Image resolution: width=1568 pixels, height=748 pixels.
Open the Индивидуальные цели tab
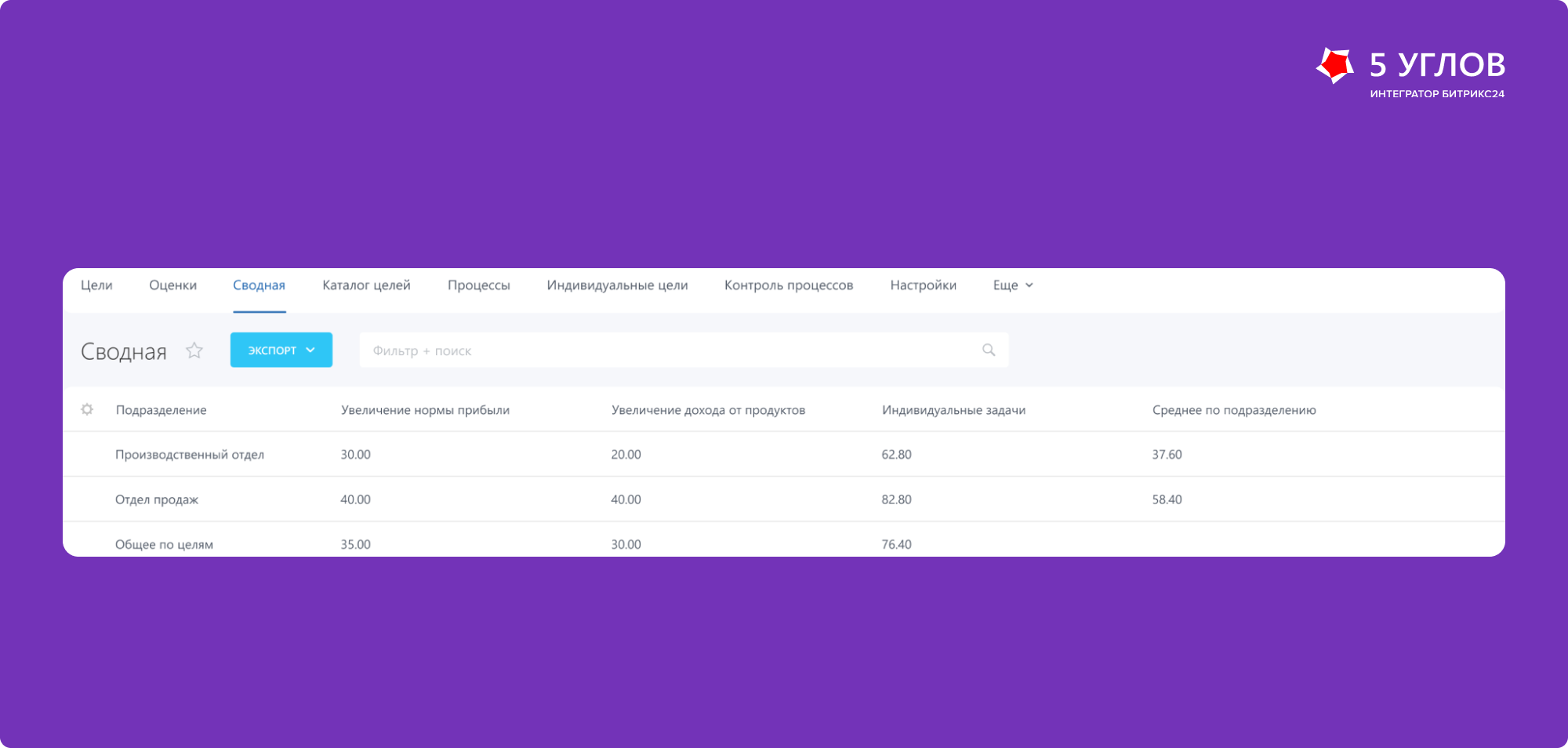(x=617, y=285)
